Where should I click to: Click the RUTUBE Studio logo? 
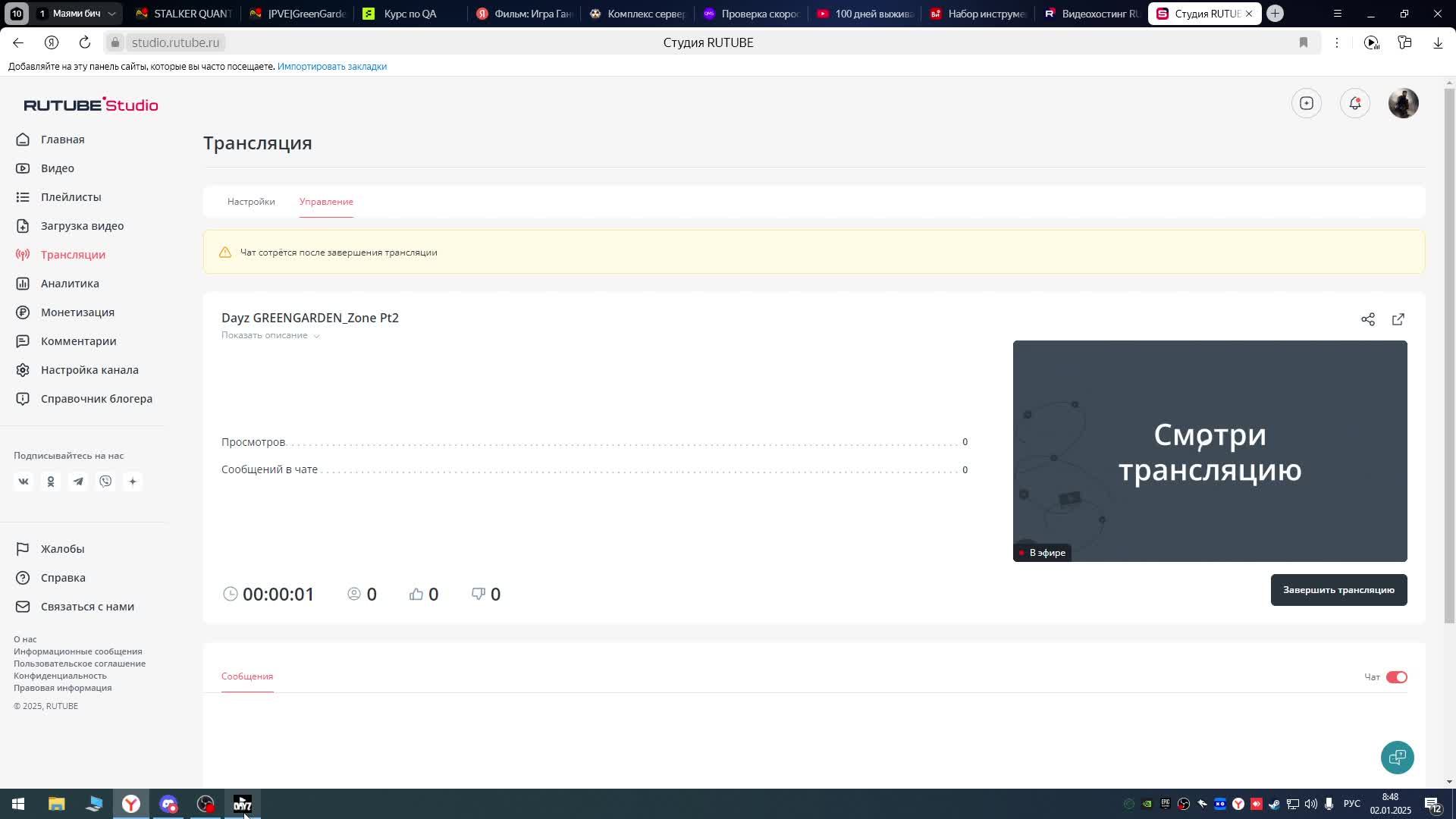point(91,105)
